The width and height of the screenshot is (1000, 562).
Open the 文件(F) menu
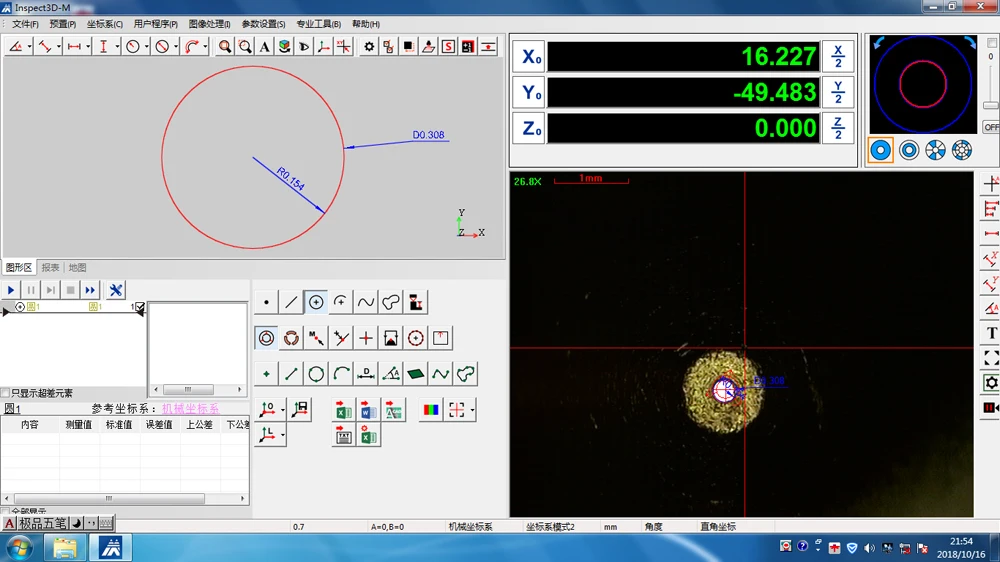pyautogui.click(x=25, y=24)
